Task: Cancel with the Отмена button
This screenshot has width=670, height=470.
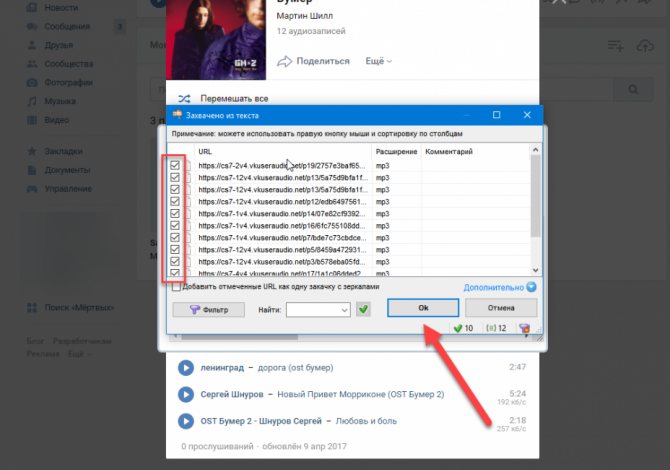Action: pyautogui.click(x=501, y=308)
